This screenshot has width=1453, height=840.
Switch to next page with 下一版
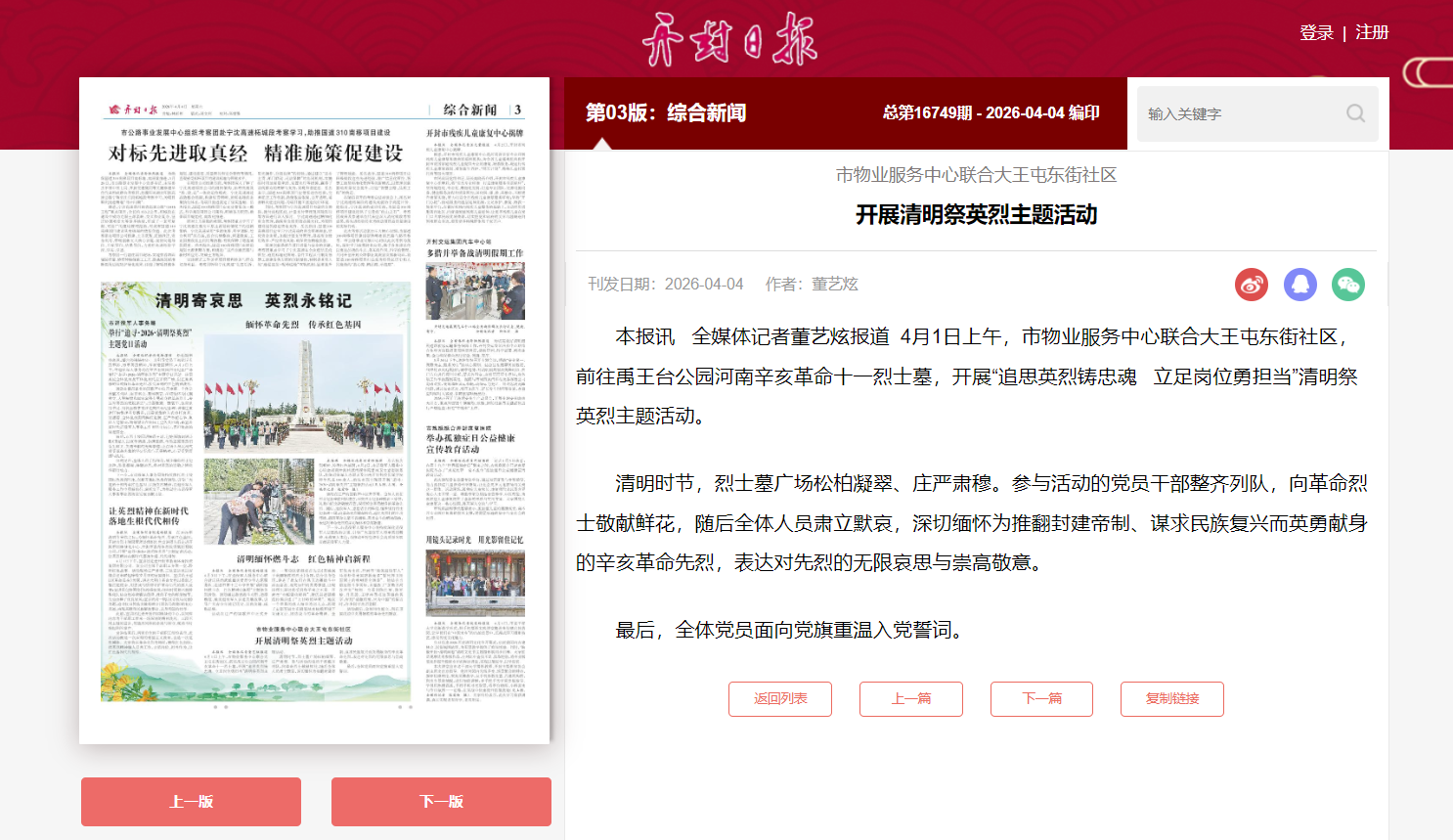coord(441,802)
